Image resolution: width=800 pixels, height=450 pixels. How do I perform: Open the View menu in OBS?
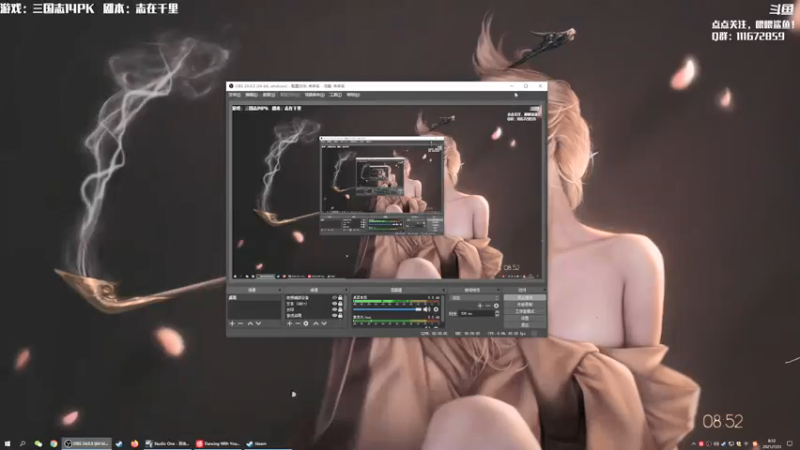coord(269,95)
